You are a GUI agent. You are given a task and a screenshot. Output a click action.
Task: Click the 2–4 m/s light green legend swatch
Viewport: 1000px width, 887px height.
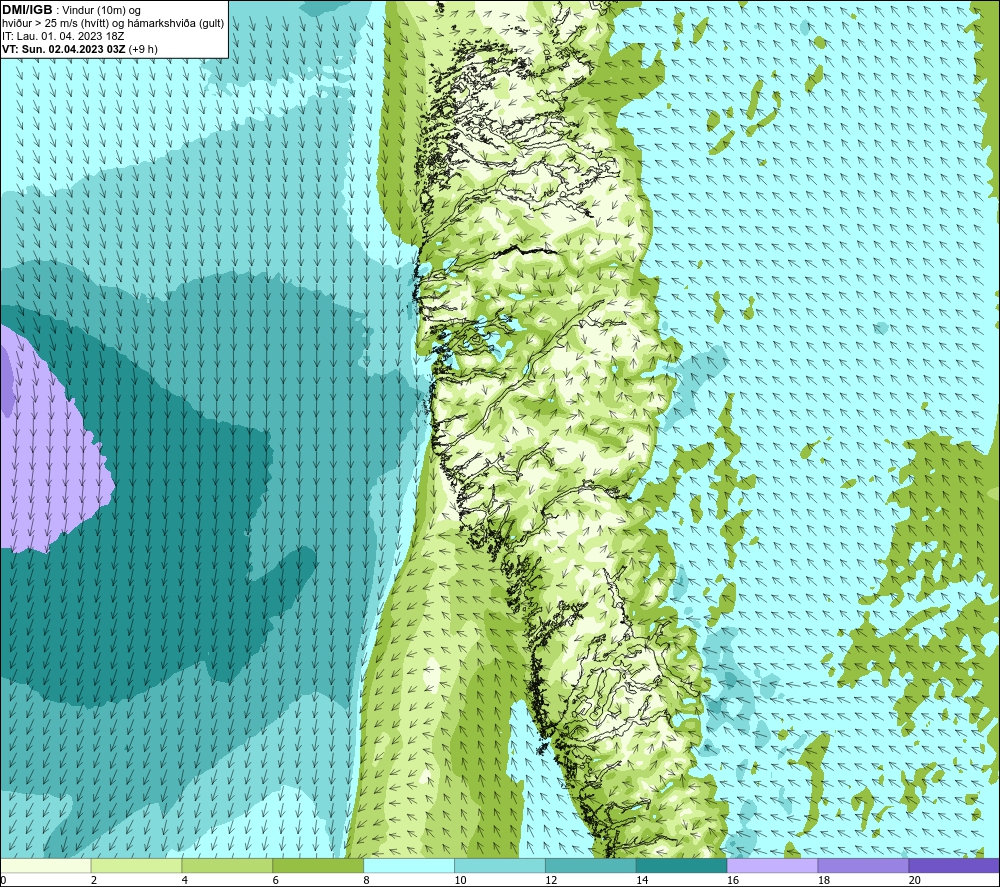click(136, 865)
